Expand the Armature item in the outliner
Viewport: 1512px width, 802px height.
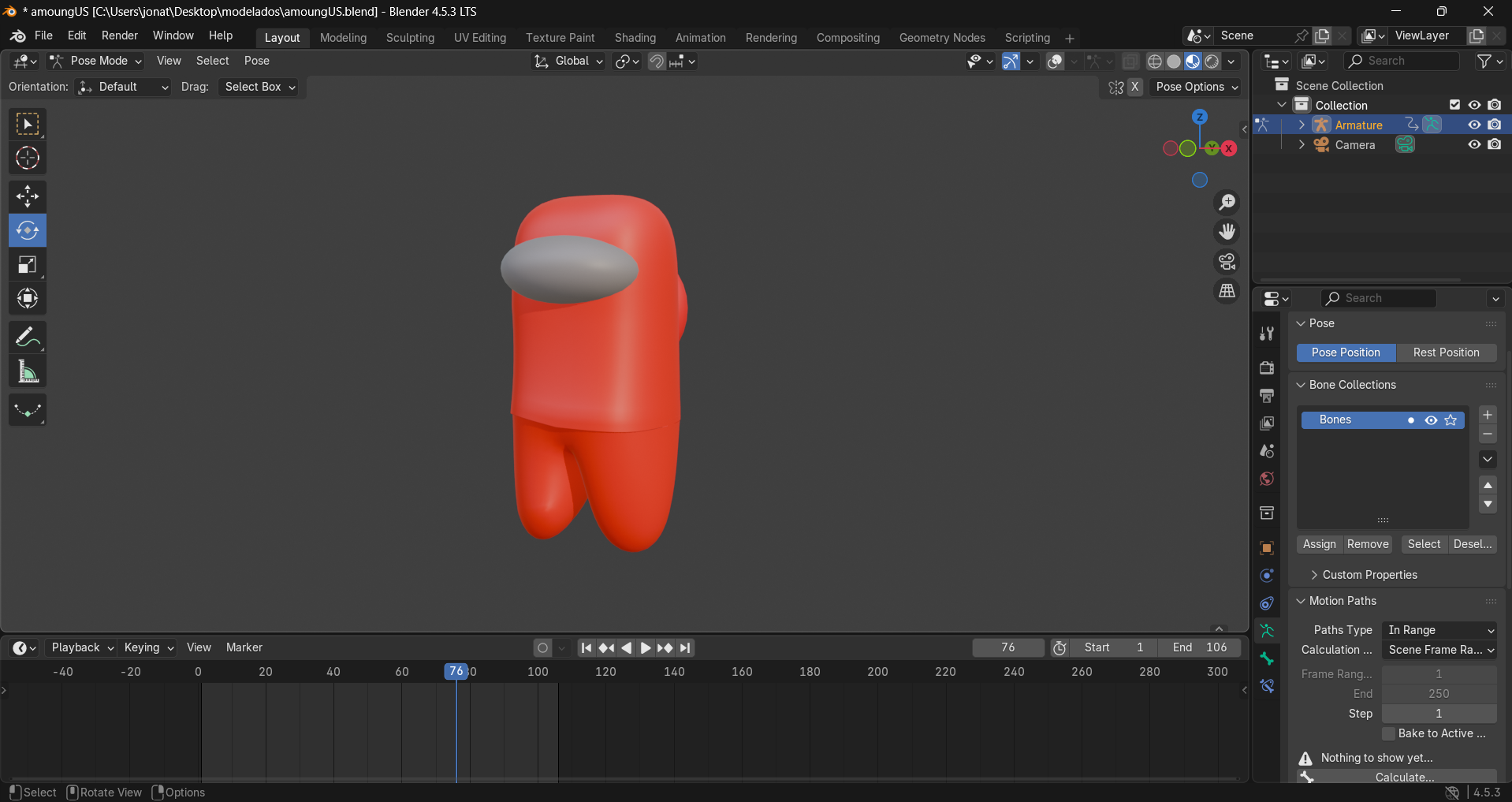click(1301, 125)
